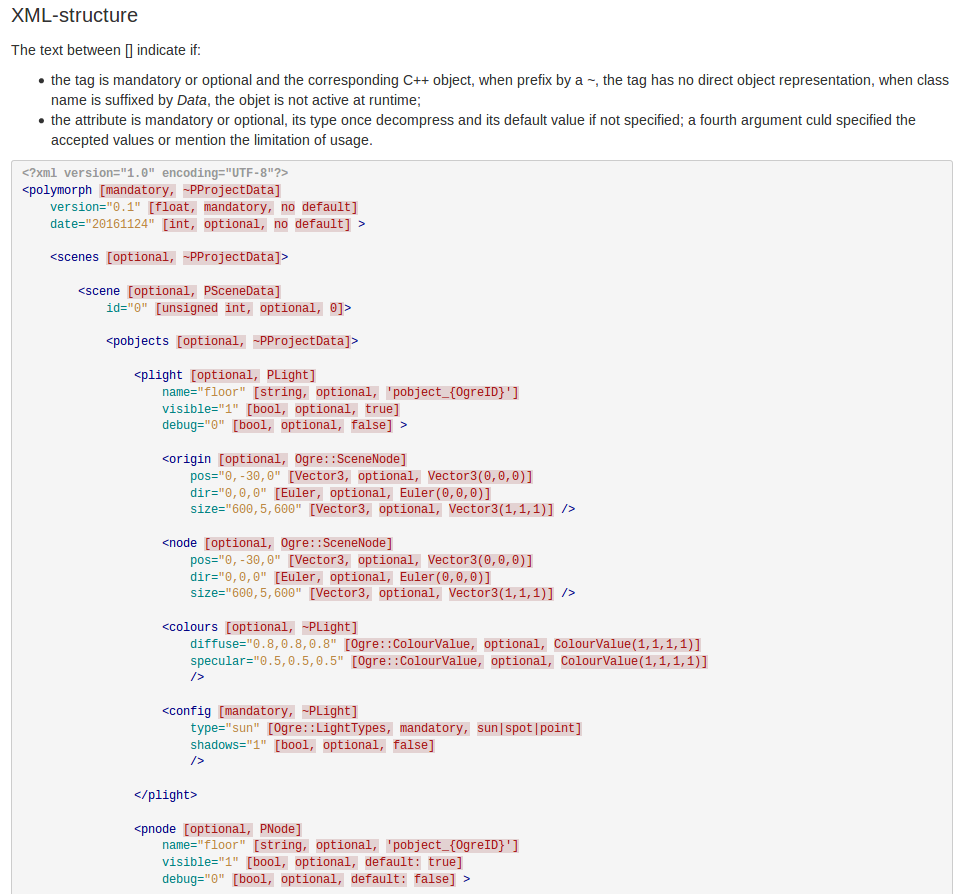The width and height of the screenshot is (967, 894).
Task: Click the opening scenes tag
Action: pos(75,257)
